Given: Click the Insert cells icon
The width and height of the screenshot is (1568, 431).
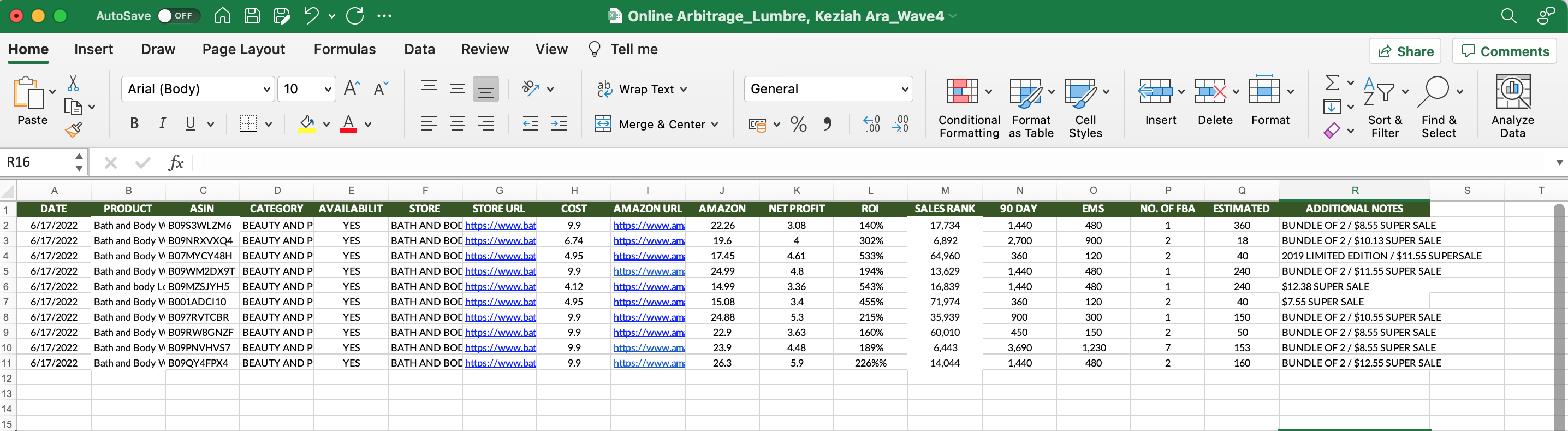Looking at the screenshot, I should [1155, 92].
